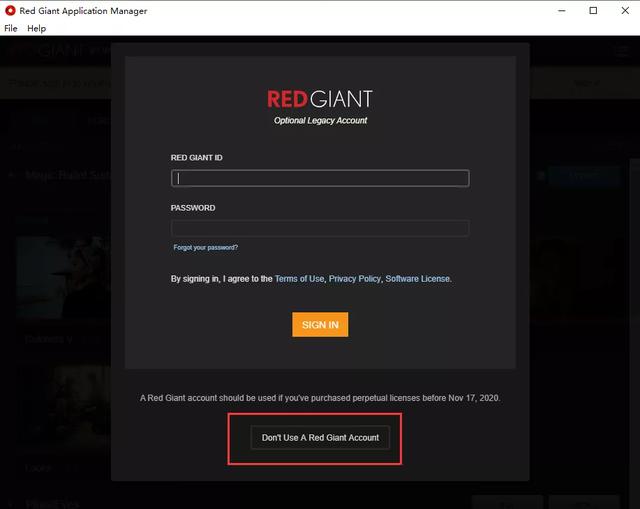The height and width of the screenshot is (509, 640).
Task: Click the orange SIGN IN button
Action: 320,325
